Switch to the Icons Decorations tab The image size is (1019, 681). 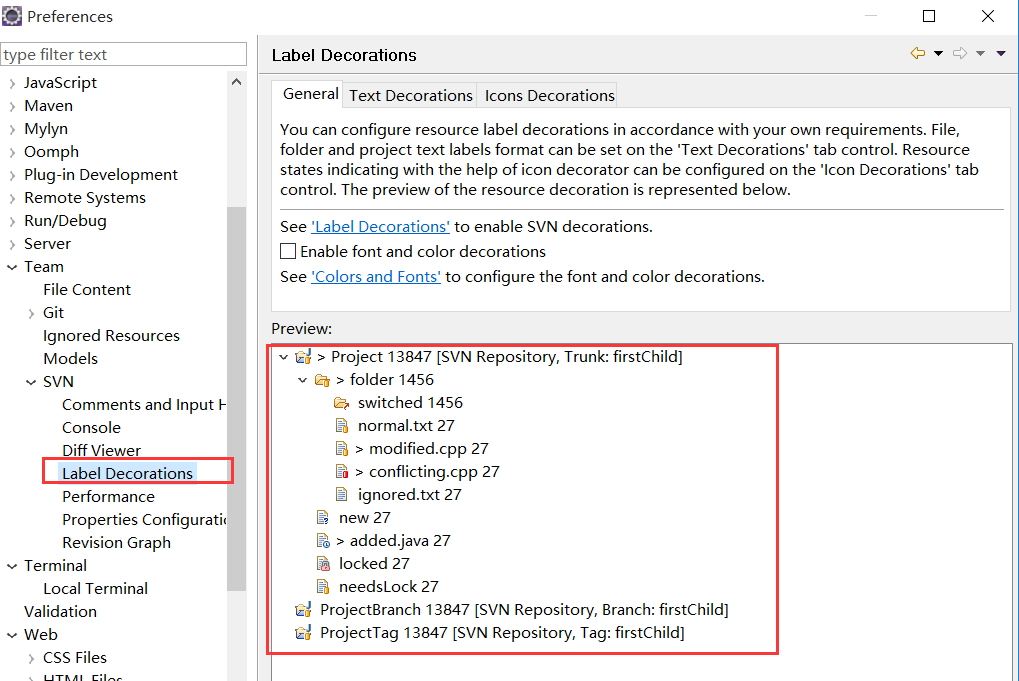pos(549,96)
